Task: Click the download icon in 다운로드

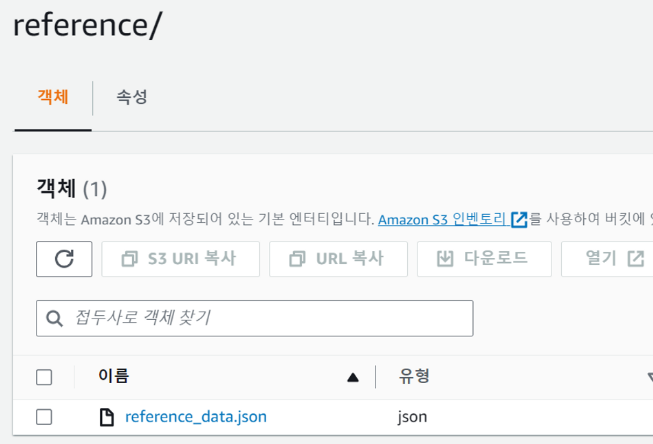Action: tap(445, 259)
